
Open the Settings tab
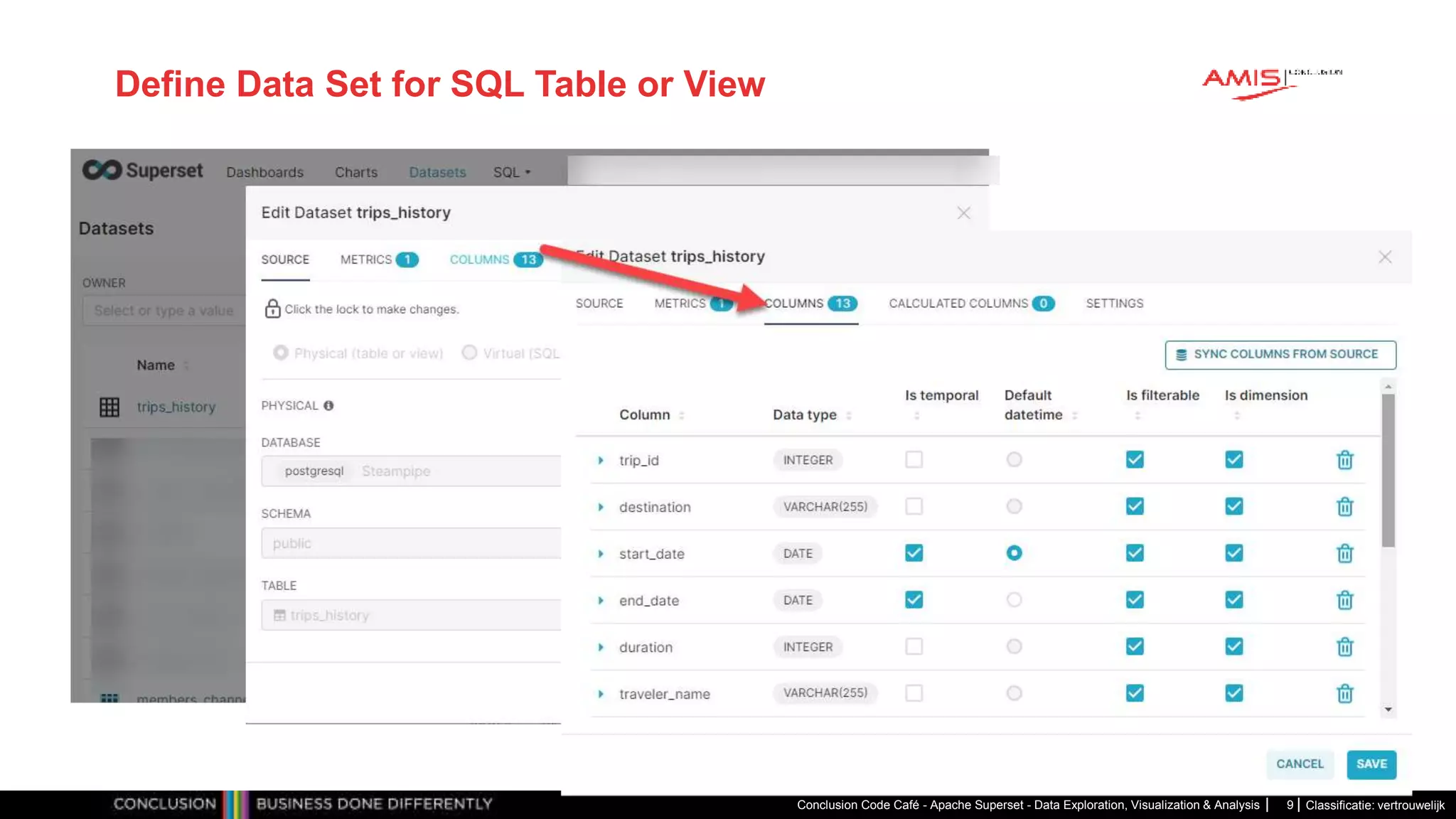click(1114, 304)
